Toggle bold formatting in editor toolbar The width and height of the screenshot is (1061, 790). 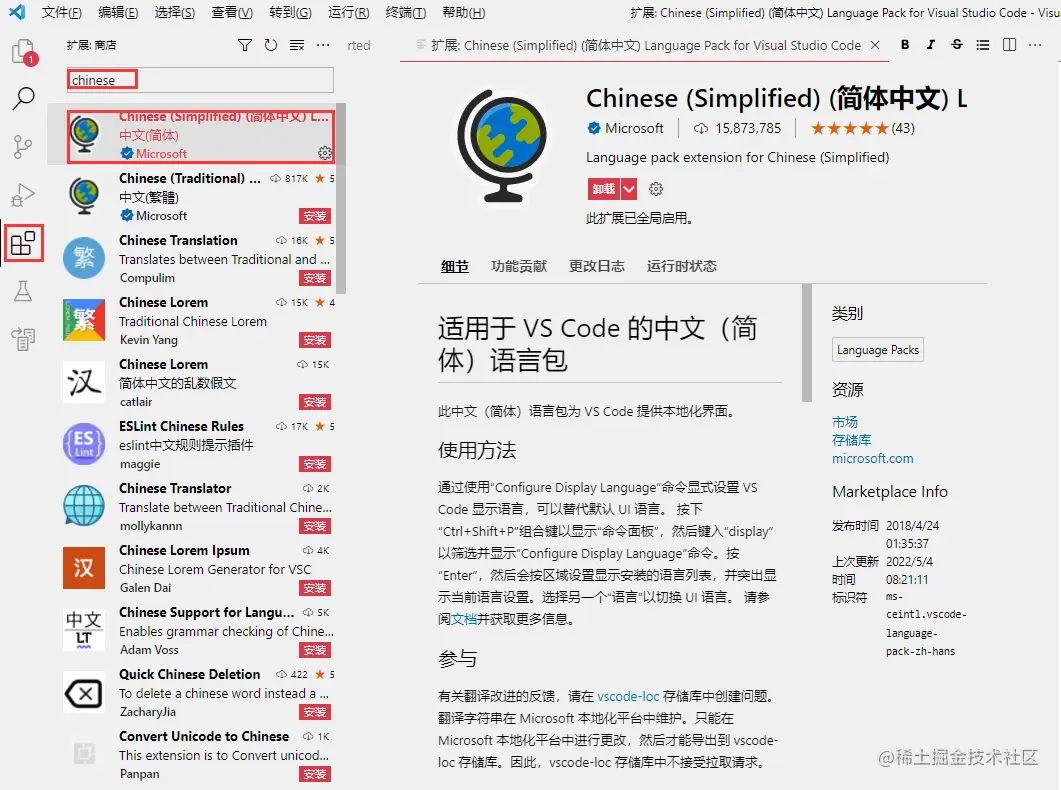click(905, 45)
